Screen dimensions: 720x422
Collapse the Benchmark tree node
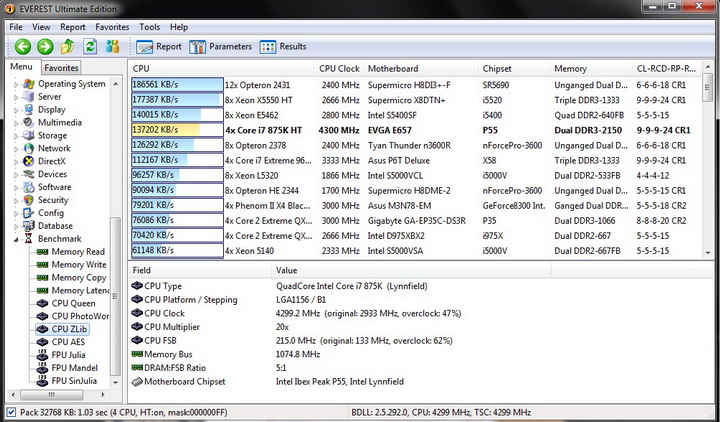point(16,239)
